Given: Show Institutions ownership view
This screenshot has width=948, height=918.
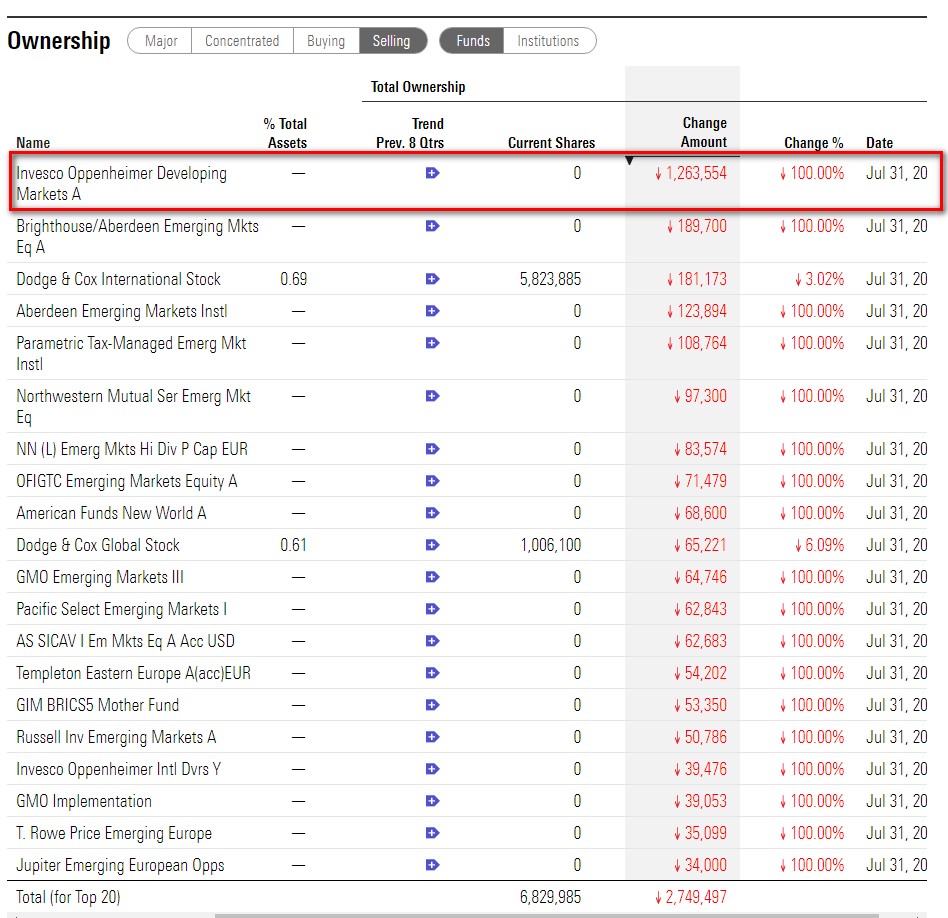Looking at the screenshot, I should point(548,41).
